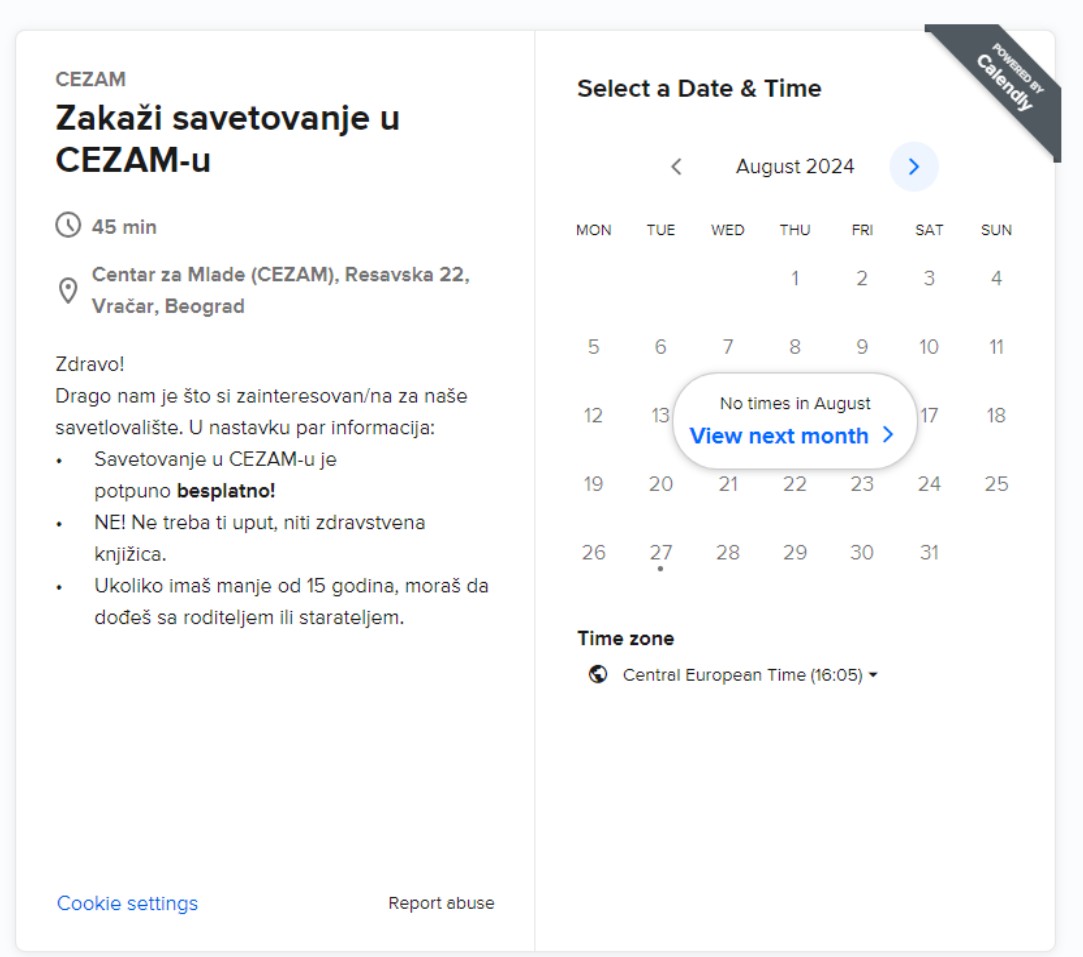
Task: Select date 27 marked with a dot
Action: pos(660,551)
